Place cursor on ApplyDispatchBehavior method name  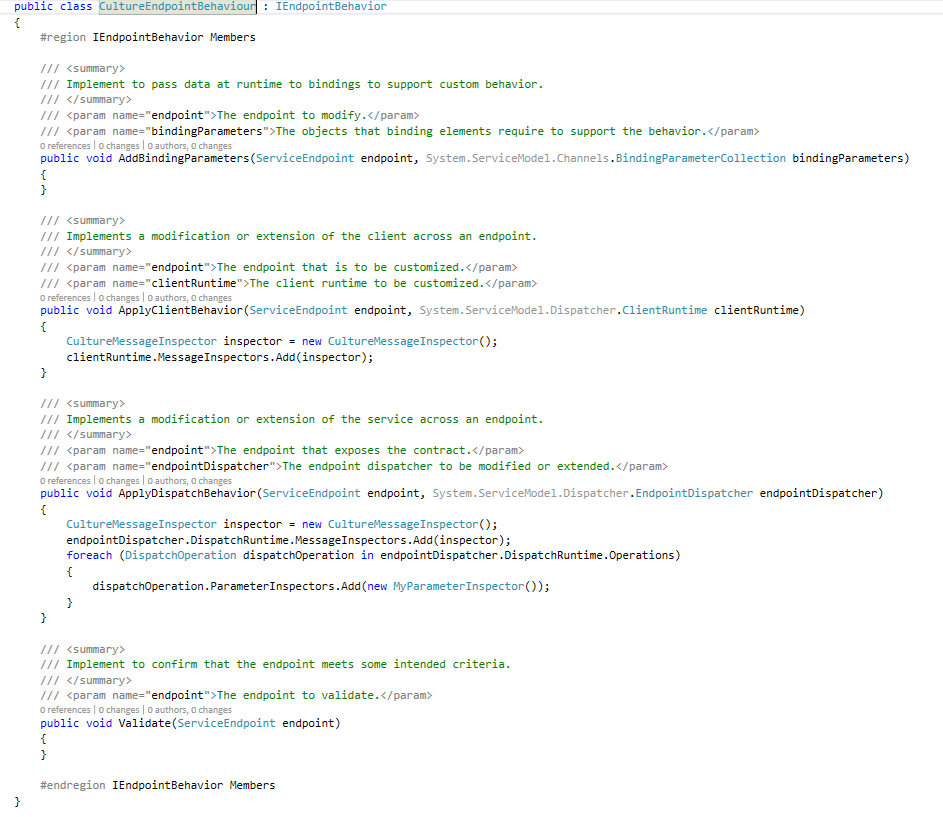point(187,493)
